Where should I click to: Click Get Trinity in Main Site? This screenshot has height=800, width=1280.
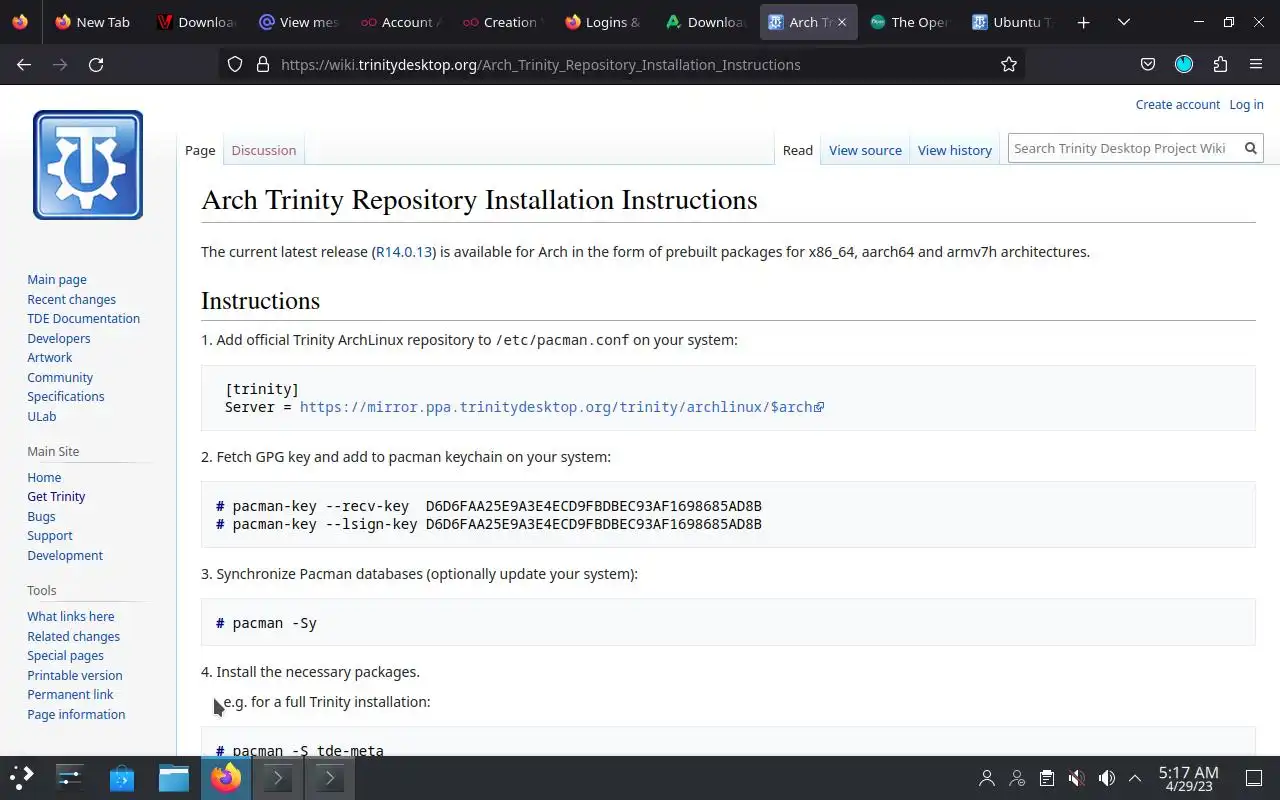pyautogui.click(x=56, y=497)
